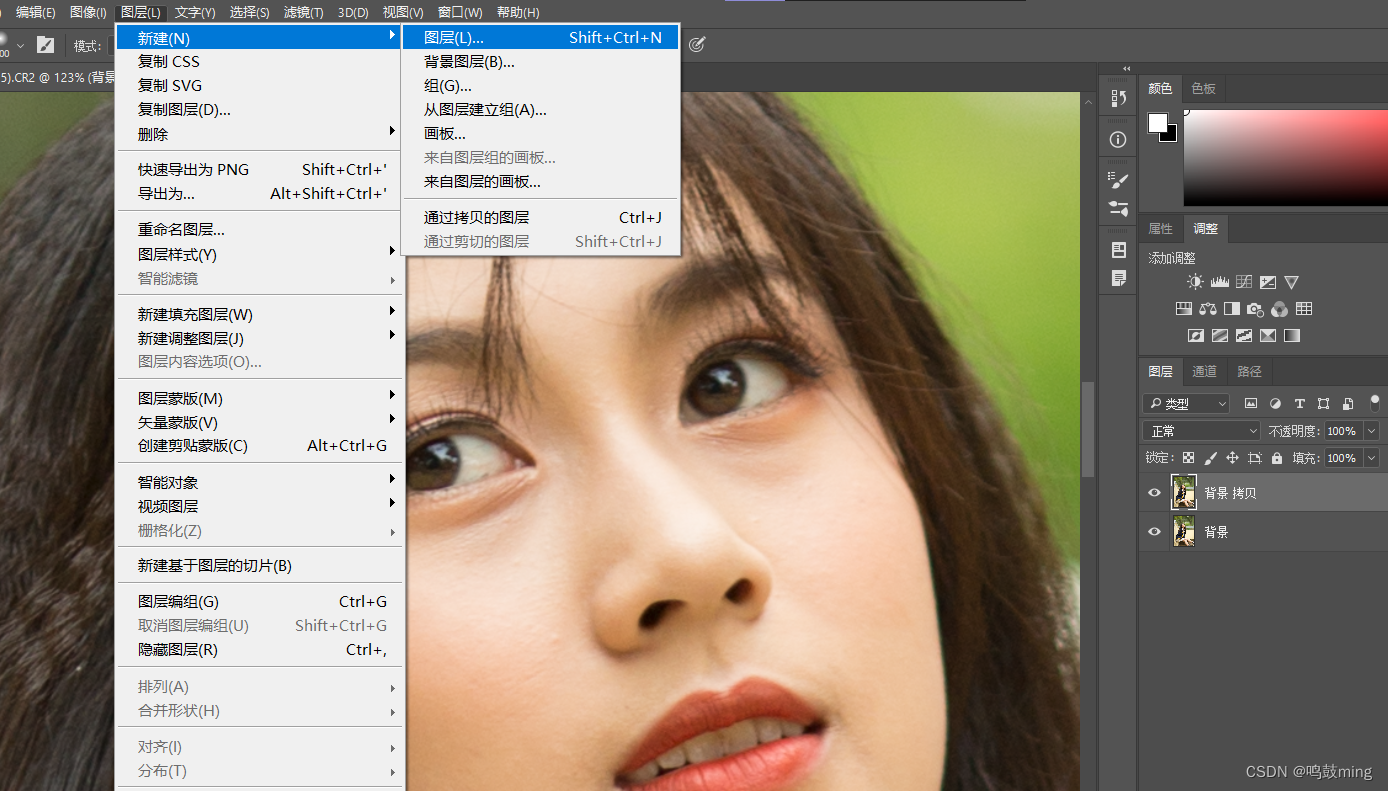Collapse the panels with double-arrow
The width and height of the screenshot is (1388, 791).
point(1127,68)
